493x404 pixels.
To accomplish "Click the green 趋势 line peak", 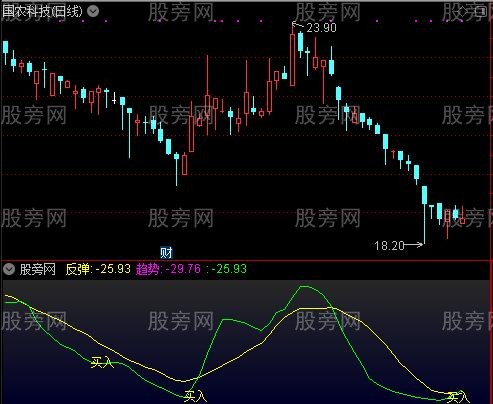I will [304, 287].
